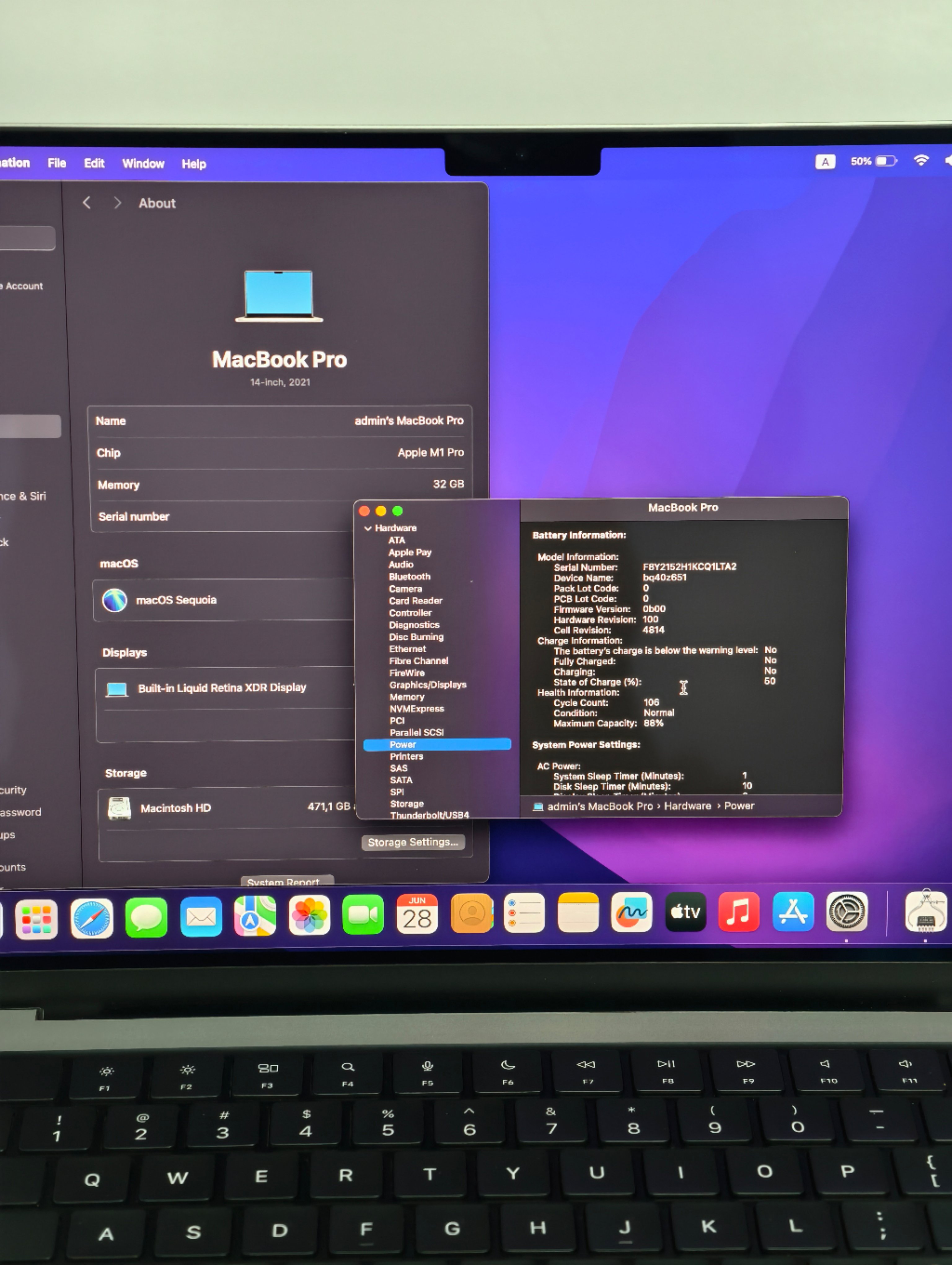Open Contacts in the dock
Screen dimensions: 952x1265
[x=471, y=914]
